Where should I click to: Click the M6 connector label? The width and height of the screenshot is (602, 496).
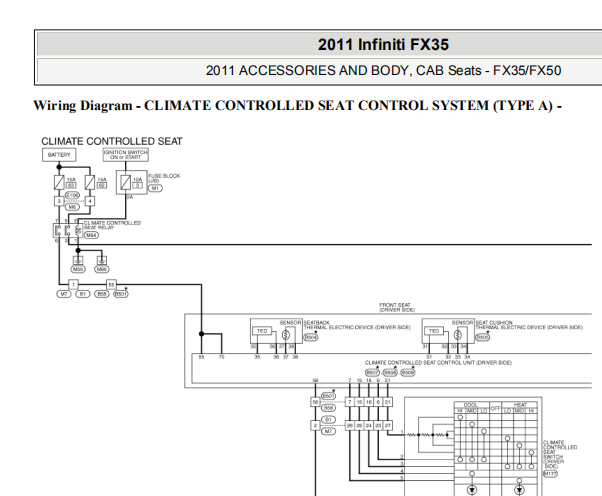72,207
